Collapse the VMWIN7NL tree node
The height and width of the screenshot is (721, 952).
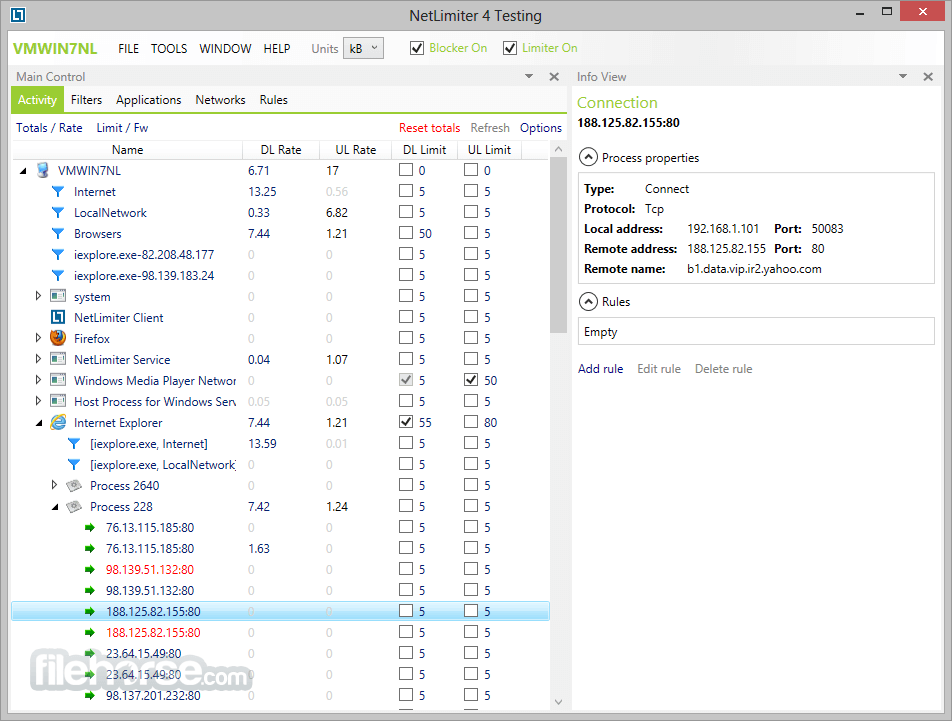tap(23, 171)
